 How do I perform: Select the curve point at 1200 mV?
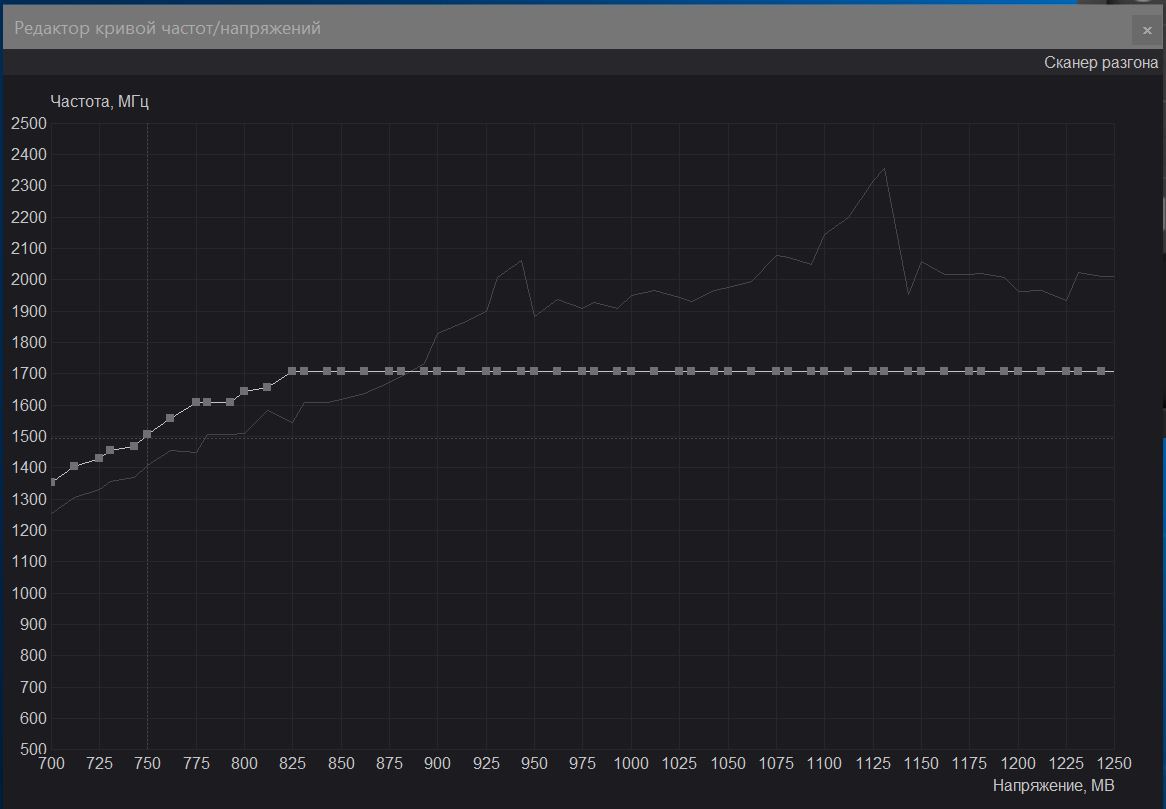[x=1018, y=371]
